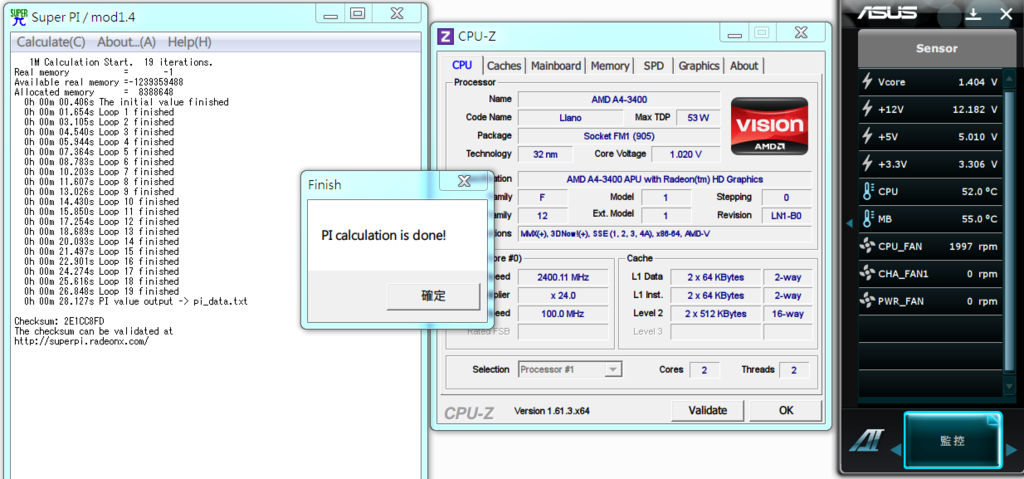The image size is (1024, 479).
Task: Click the PWR_FAN fan icon
Action: 867,301
